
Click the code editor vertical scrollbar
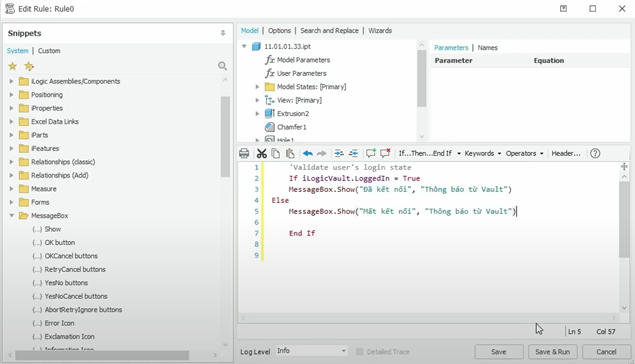(x=624, y=219)
